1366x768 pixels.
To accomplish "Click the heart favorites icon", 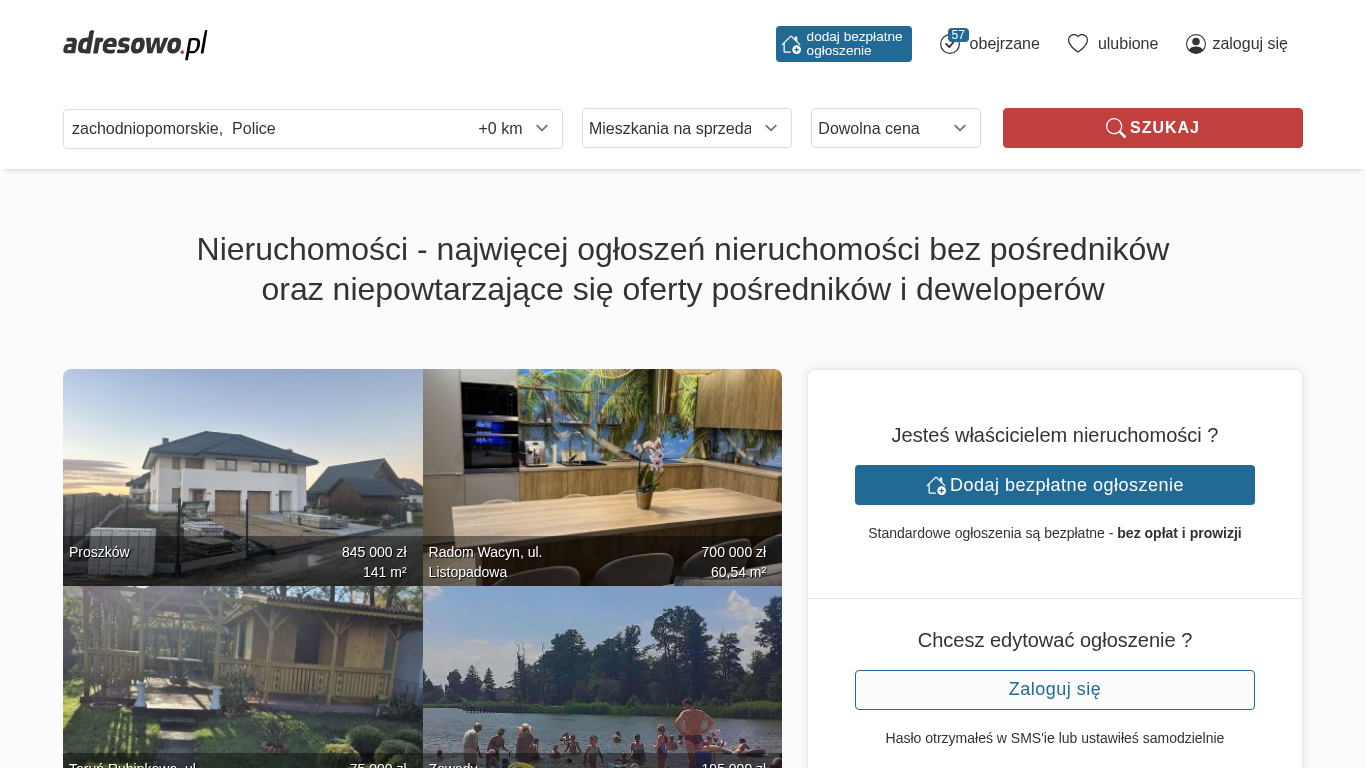I will [1077, 44].
